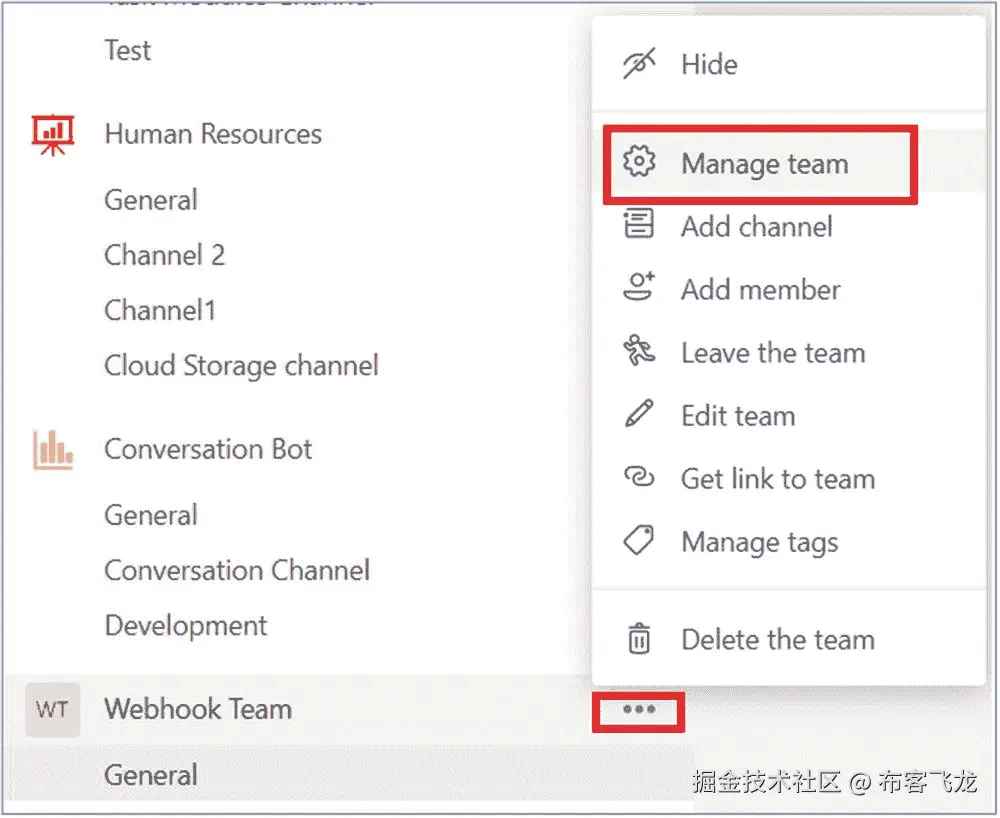1000x818 pixels.
Task: Click the Leave the team running icon
Action: click(638, 352)
